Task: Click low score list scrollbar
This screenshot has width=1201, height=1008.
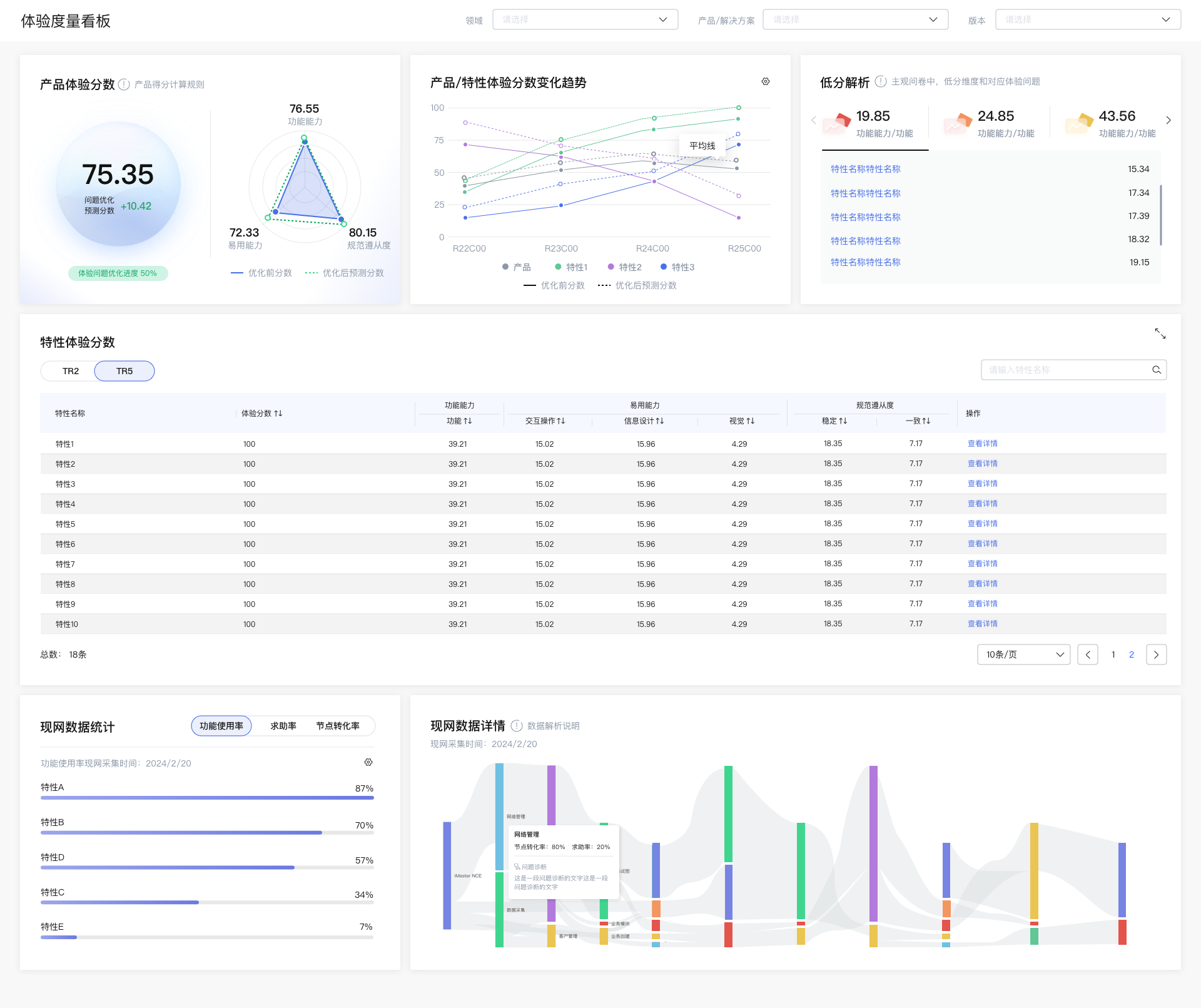Action: coord(1160,215)
